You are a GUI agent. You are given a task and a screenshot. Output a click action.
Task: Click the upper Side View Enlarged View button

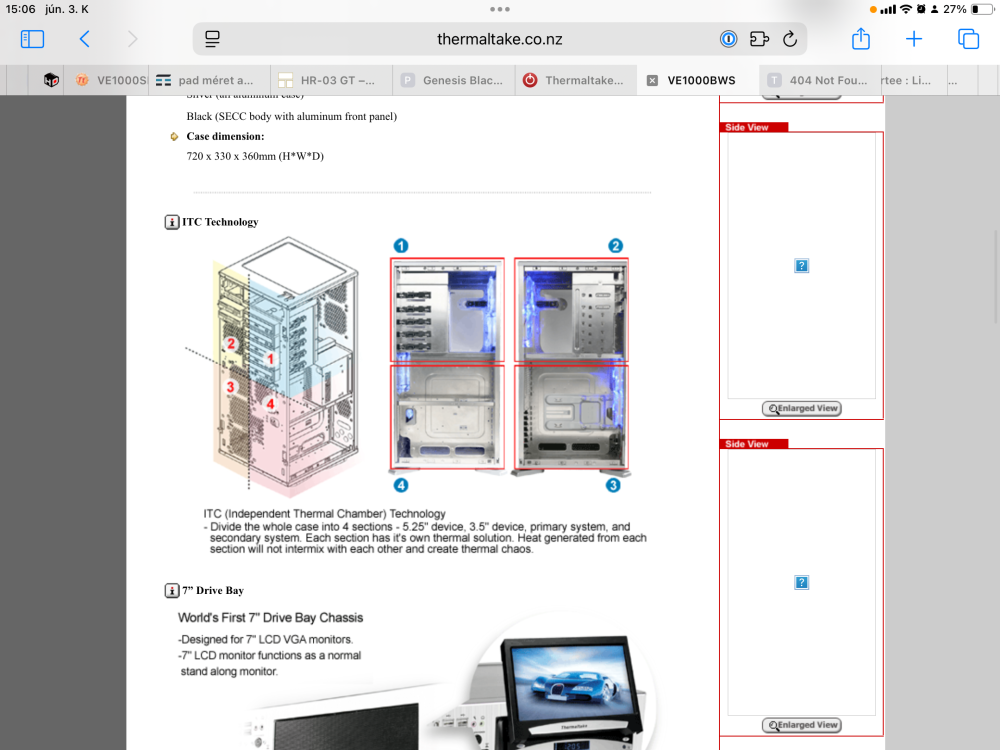coord(801,408)
